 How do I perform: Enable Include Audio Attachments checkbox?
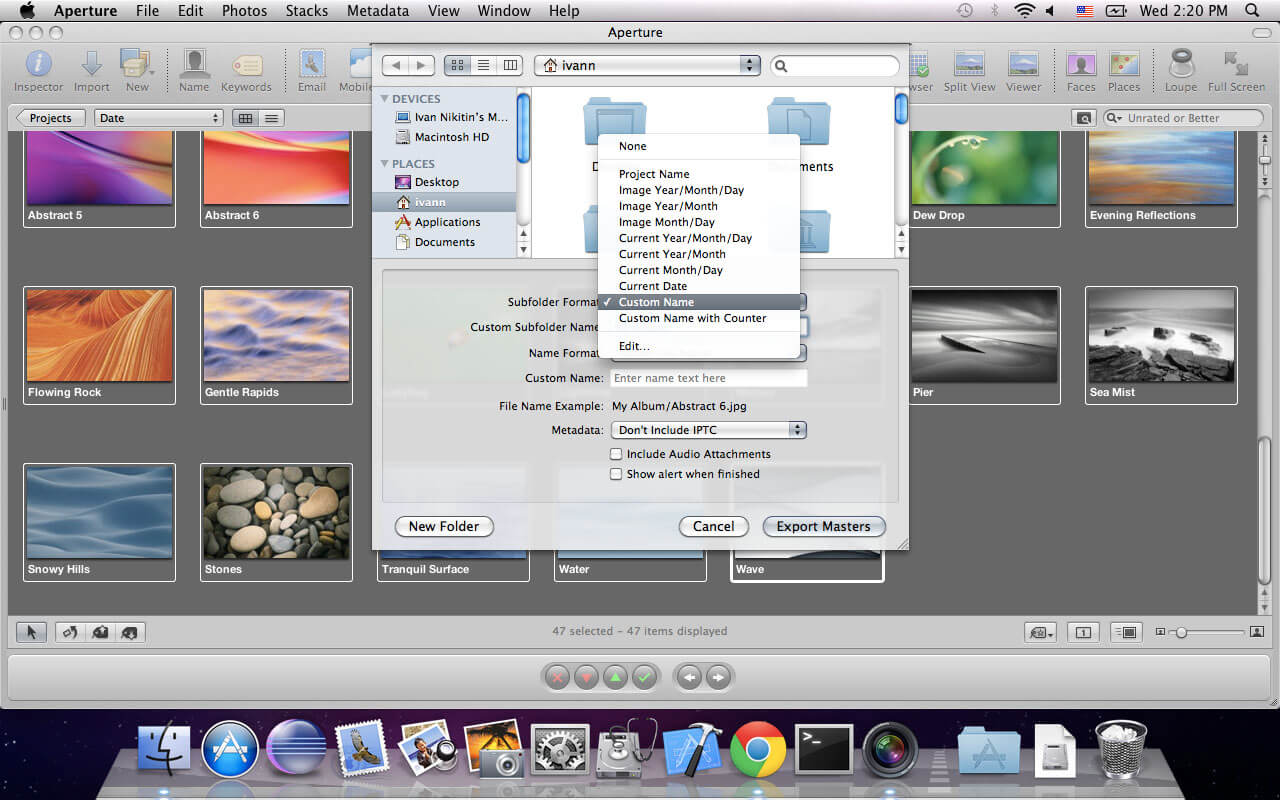[x=616, y=454]
